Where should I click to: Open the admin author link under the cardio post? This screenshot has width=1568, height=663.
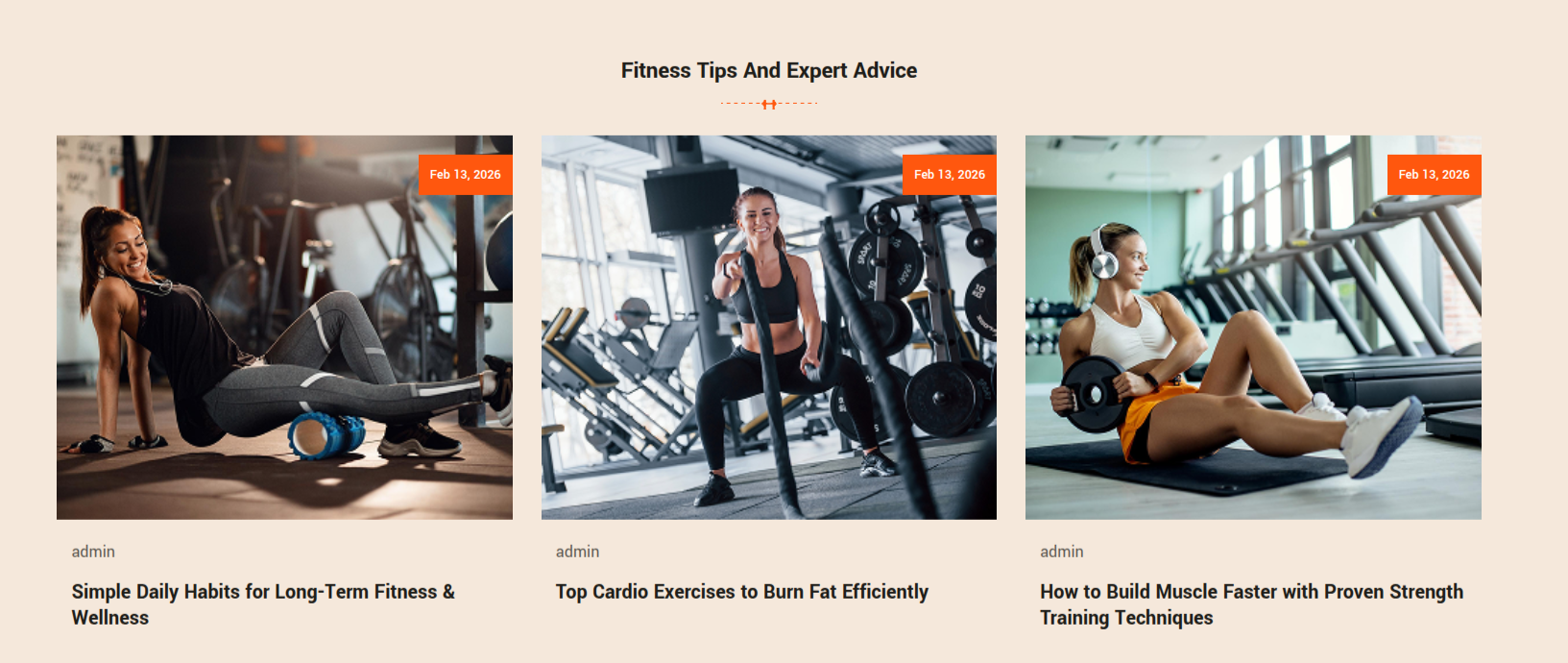click(x=577, y=552)
